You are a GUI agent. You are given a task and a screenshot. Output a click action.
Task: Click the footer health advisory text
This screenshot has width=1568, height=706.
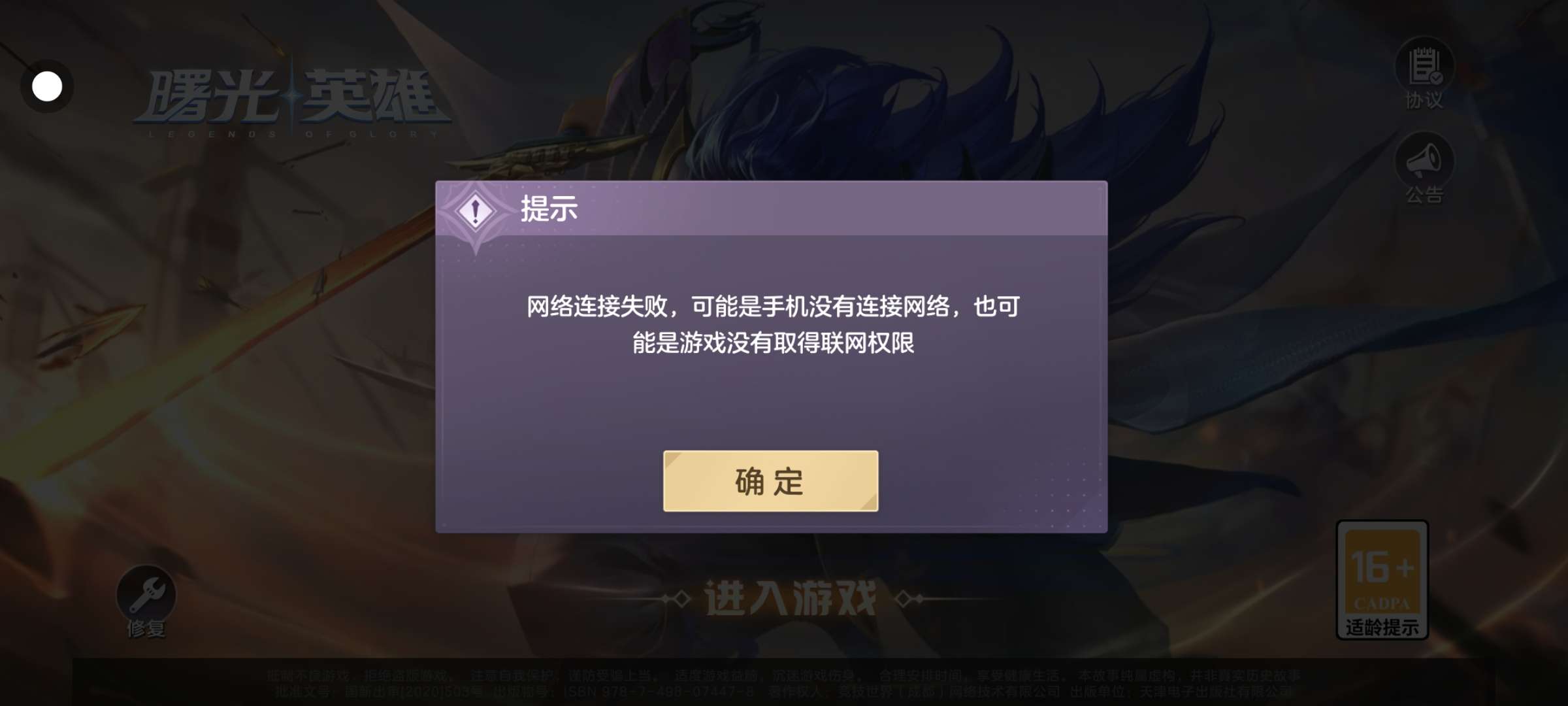coord(784,683)
